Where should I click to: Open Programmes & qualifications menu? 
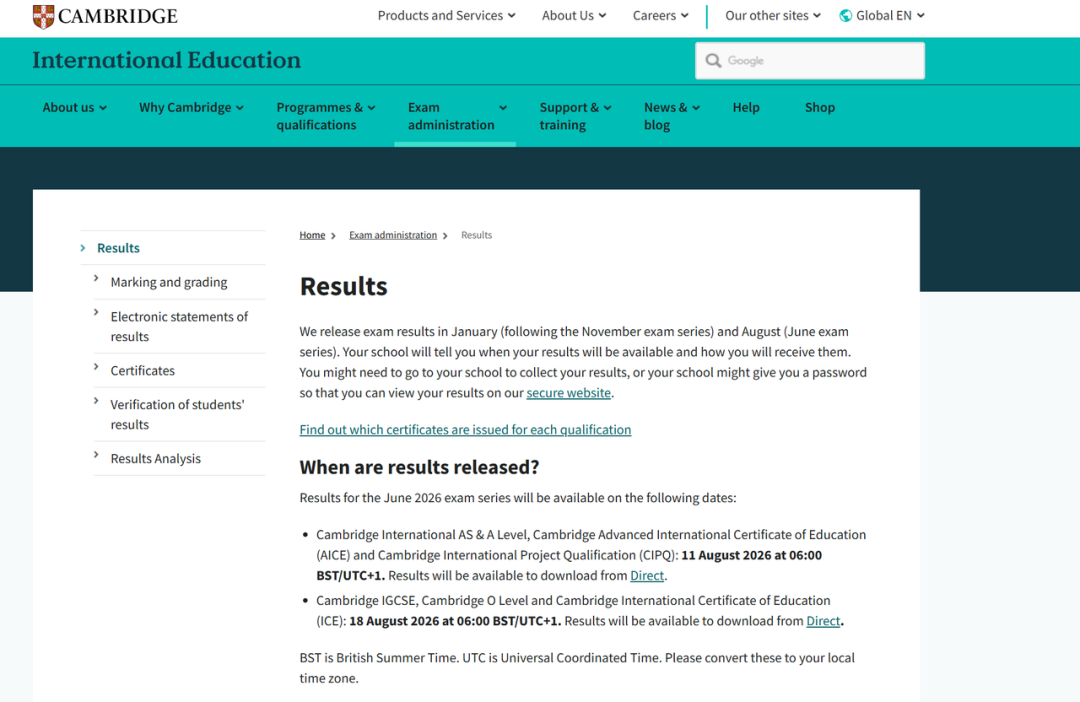click(326, 116)
